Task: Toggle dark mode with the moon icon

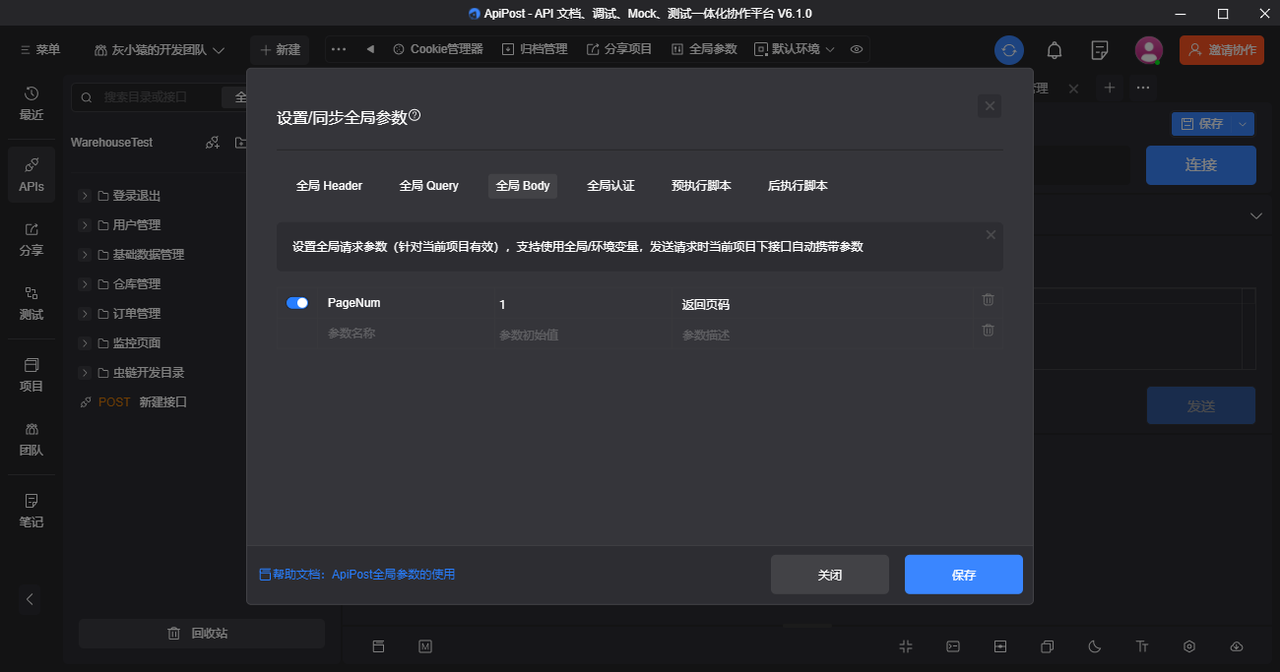Action: pyautogui.click(x=1094, y=647)
